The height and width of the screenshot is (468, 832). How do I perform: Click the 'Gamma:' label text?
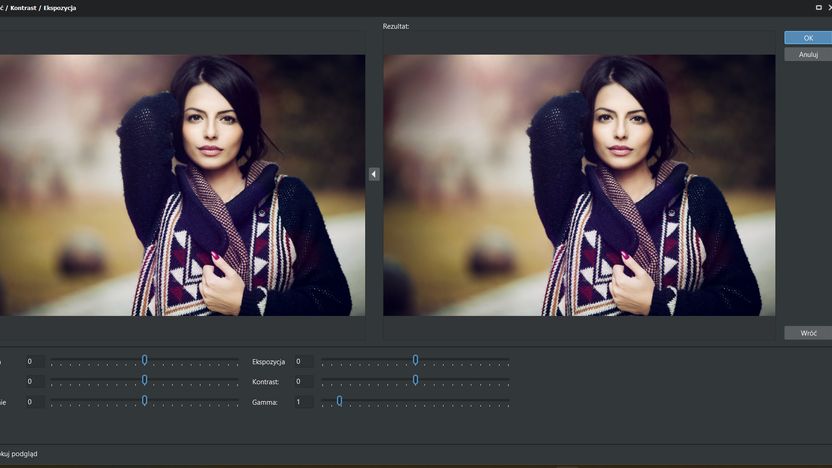[265, 402]
